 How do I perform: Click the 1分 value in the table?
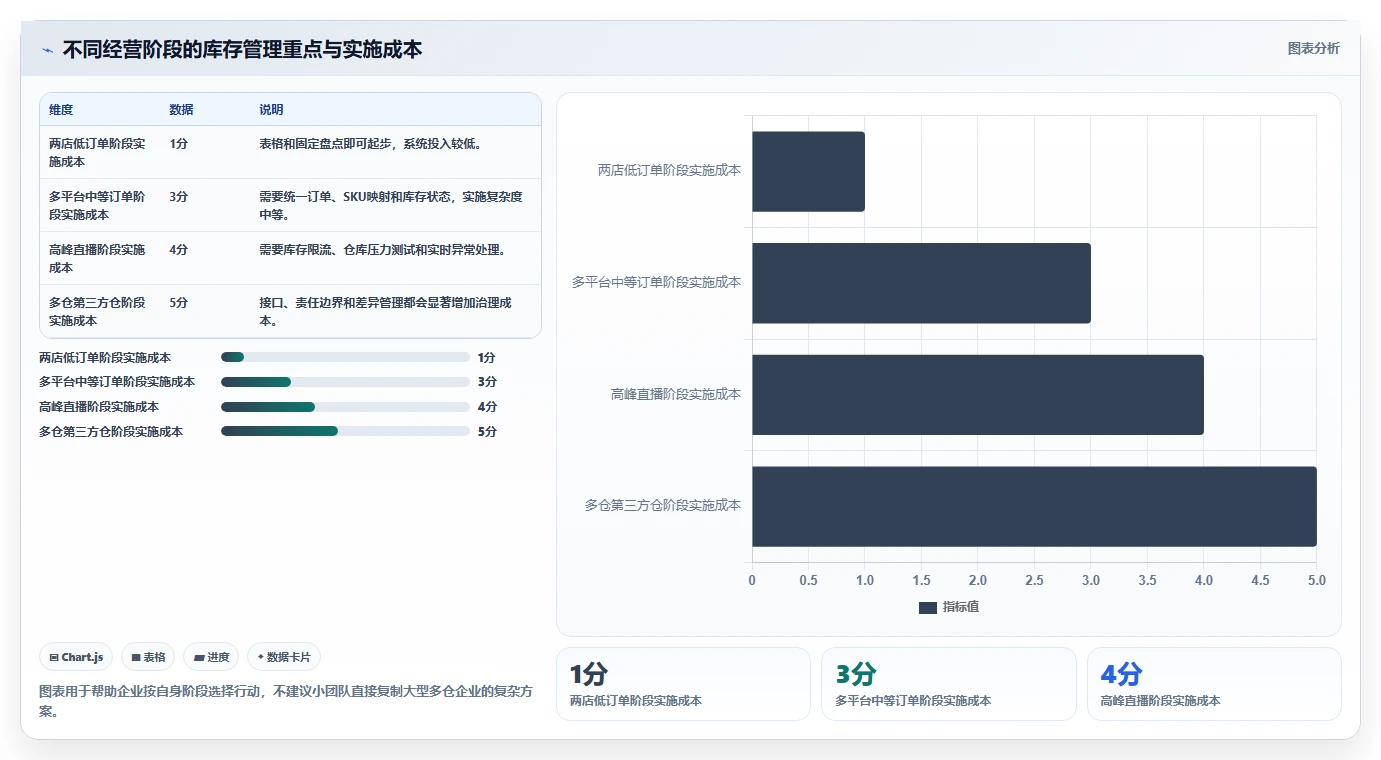point(178,144)
